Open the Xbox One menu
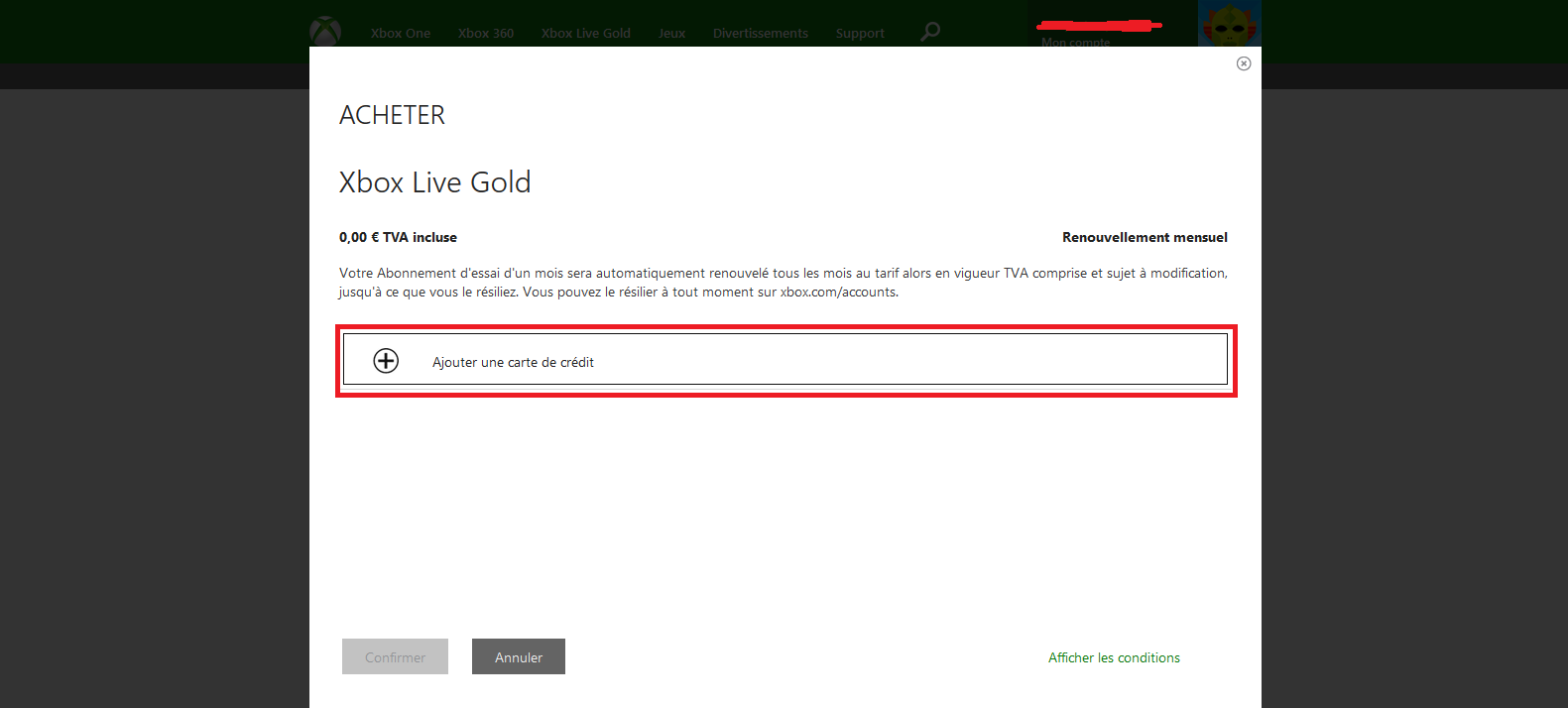1568x708 pixels. click(401, 33)
